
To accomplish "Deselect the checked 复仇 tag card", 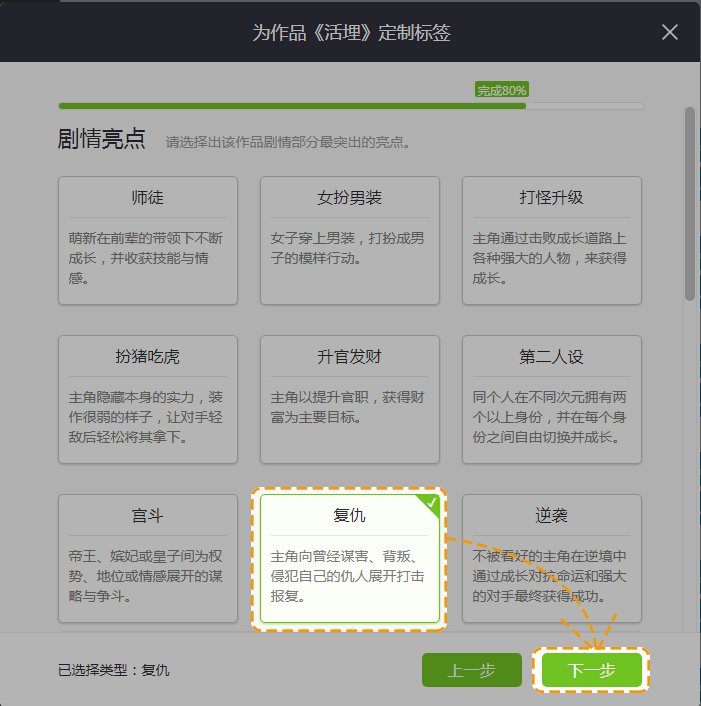I will [350, 558].
